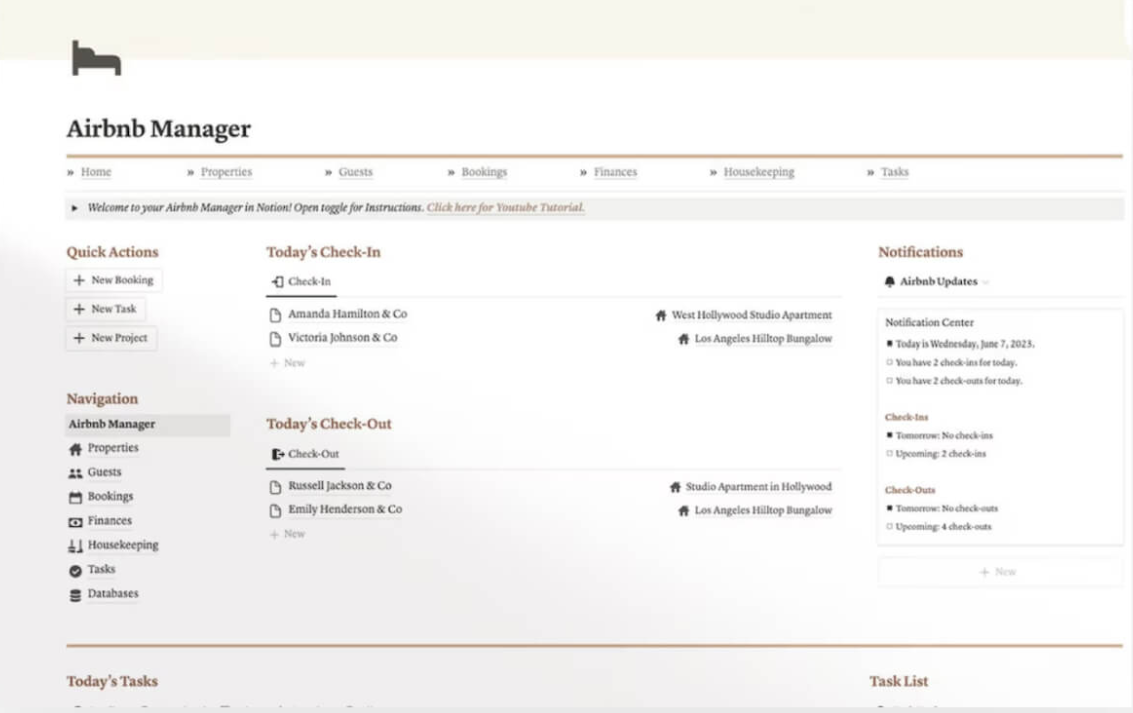Click the Today's Tasks heading

click(112, 681)
